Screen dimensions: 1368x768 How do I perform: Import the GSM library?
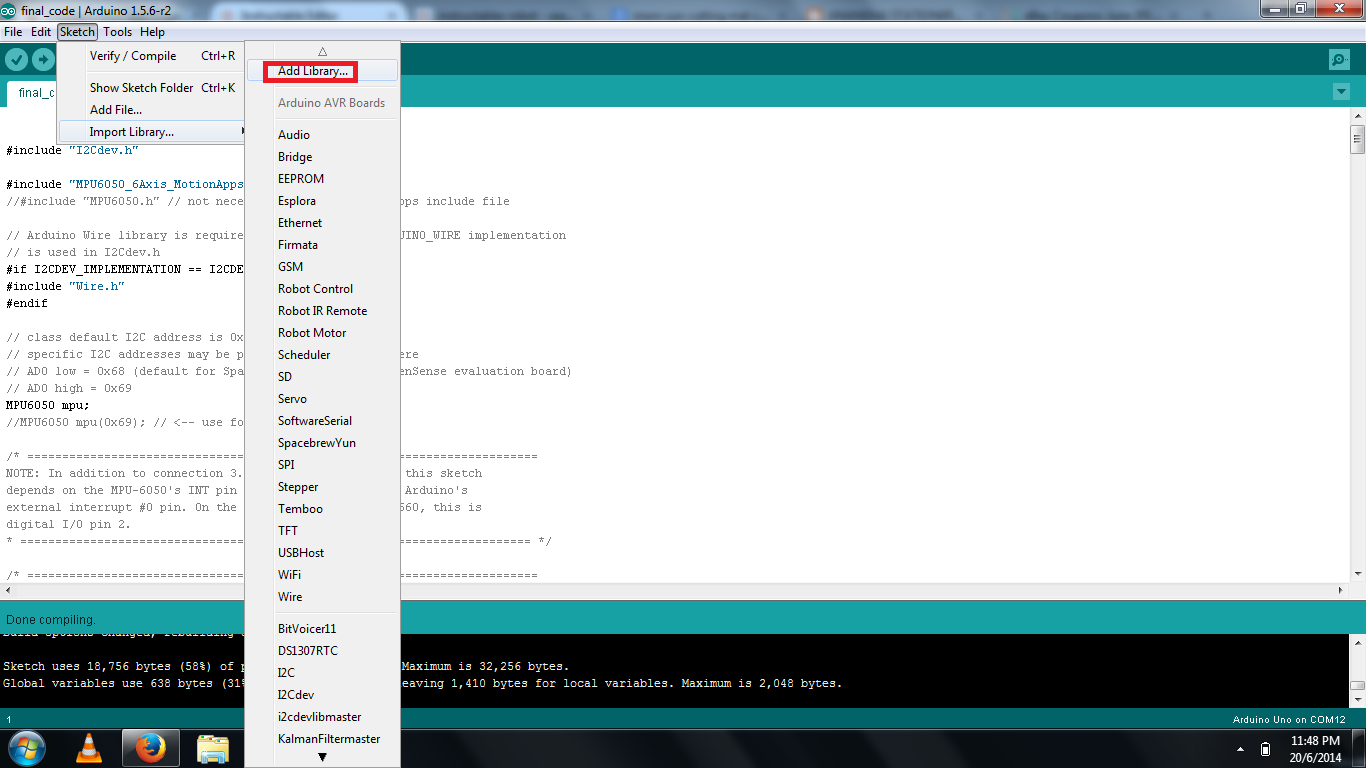tap(322, 267)
